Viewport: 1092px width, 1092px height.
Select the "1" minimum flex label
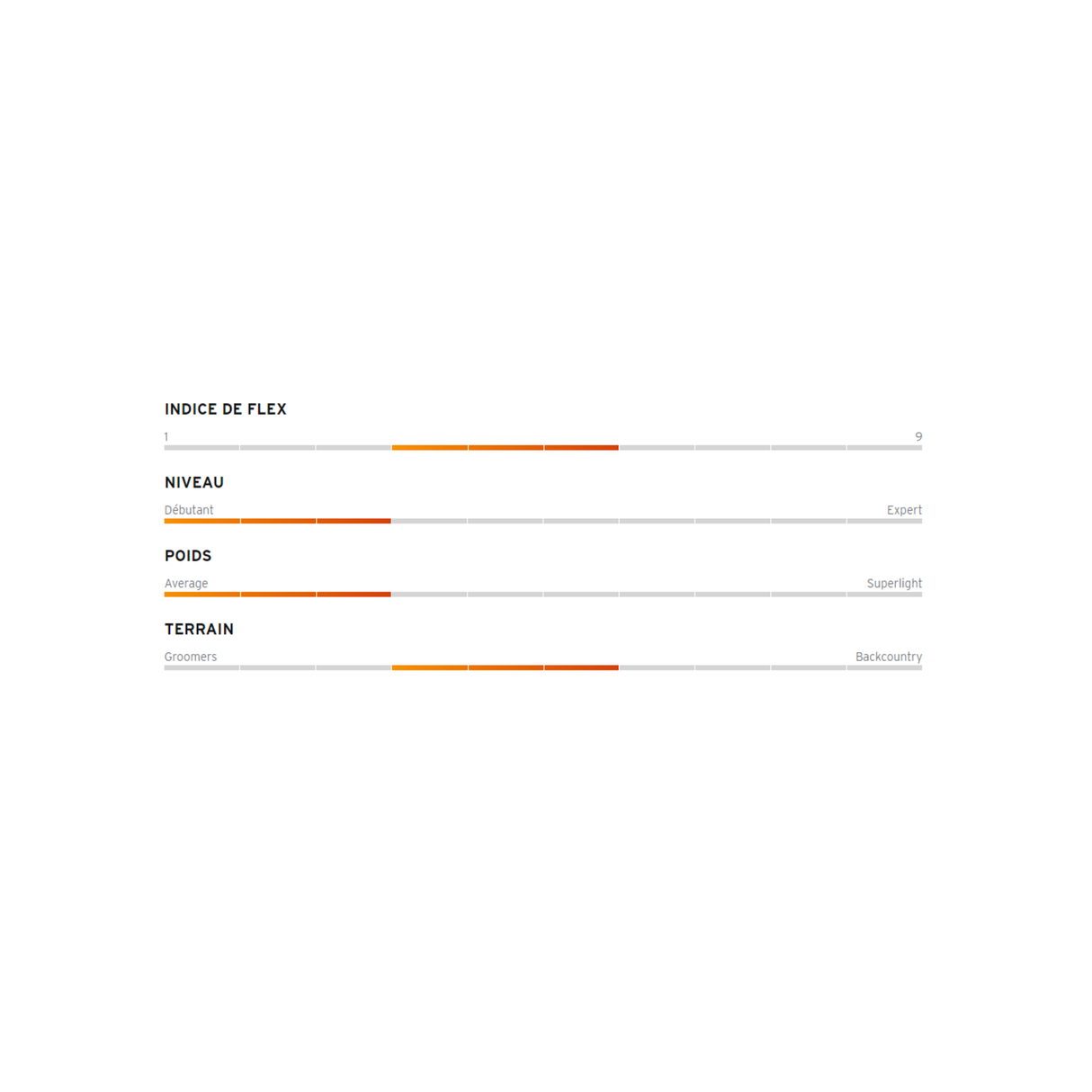(x=166, y=437)
